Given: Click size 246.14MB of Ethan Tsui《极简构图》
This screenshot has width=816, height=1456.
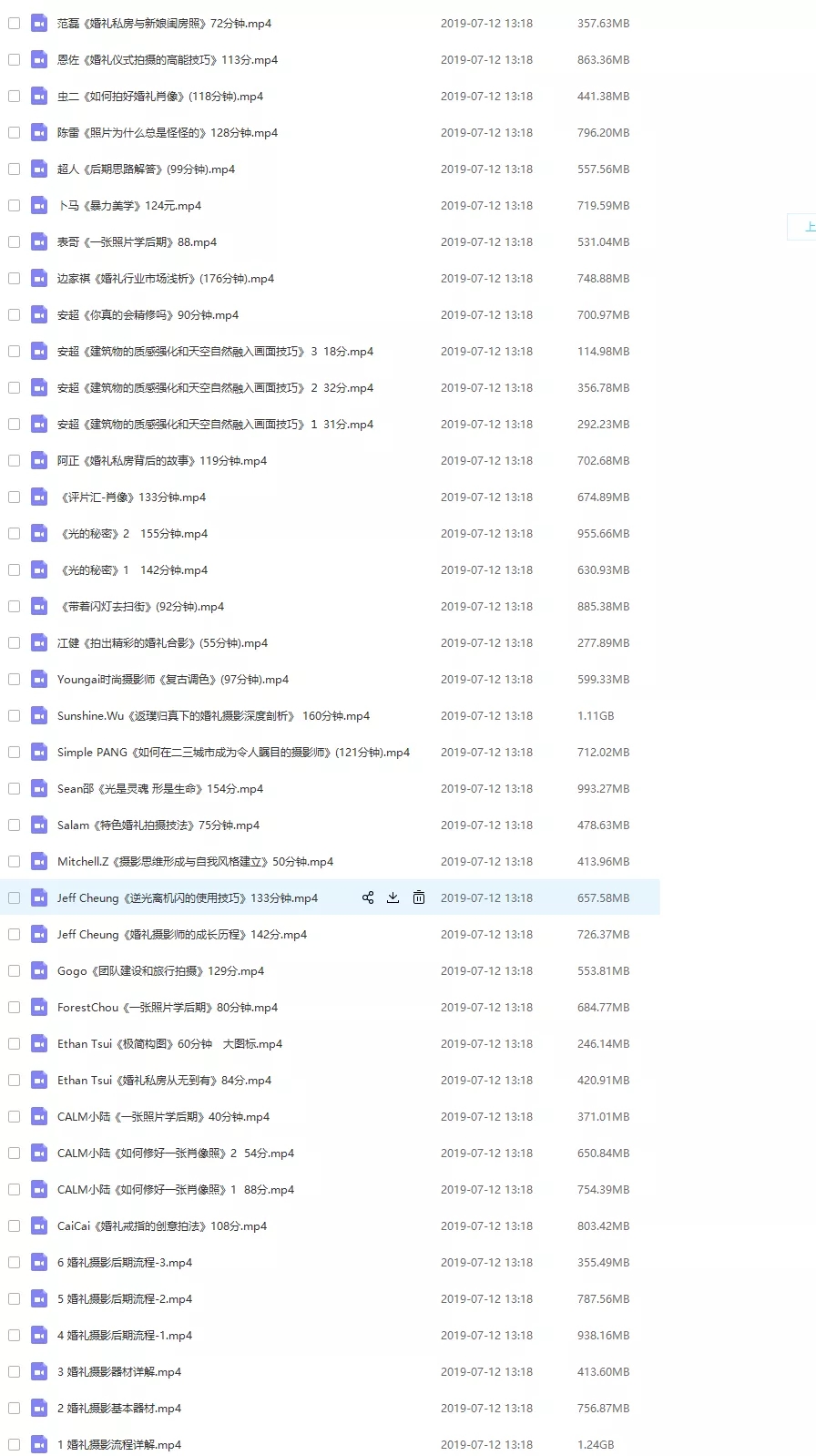Looking at the screenshot, I should 603,1043.
